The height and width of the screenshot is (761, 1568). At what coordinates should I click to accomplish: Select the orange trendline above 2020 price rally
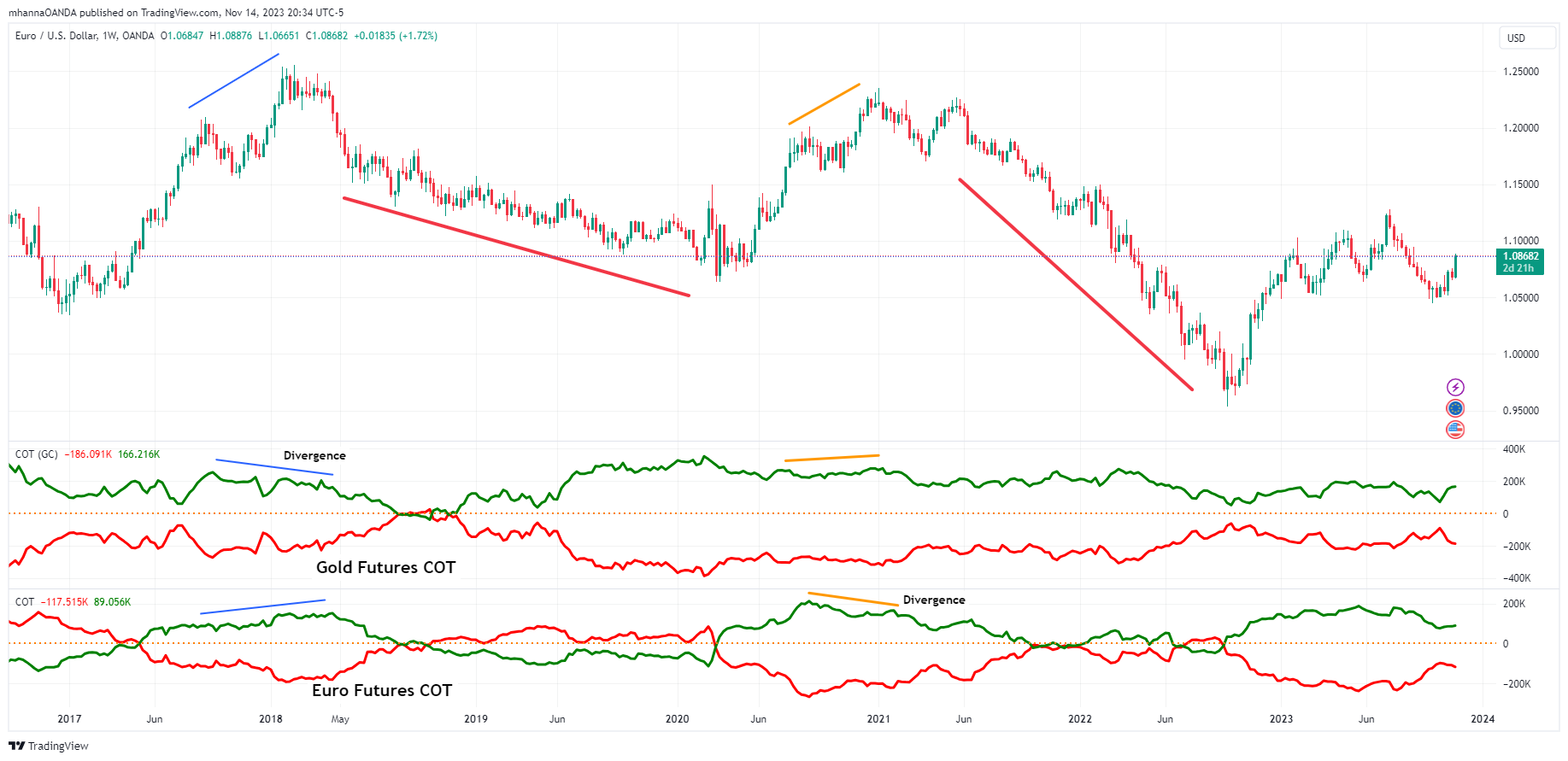pyautogui.click(x=824, y=104)
